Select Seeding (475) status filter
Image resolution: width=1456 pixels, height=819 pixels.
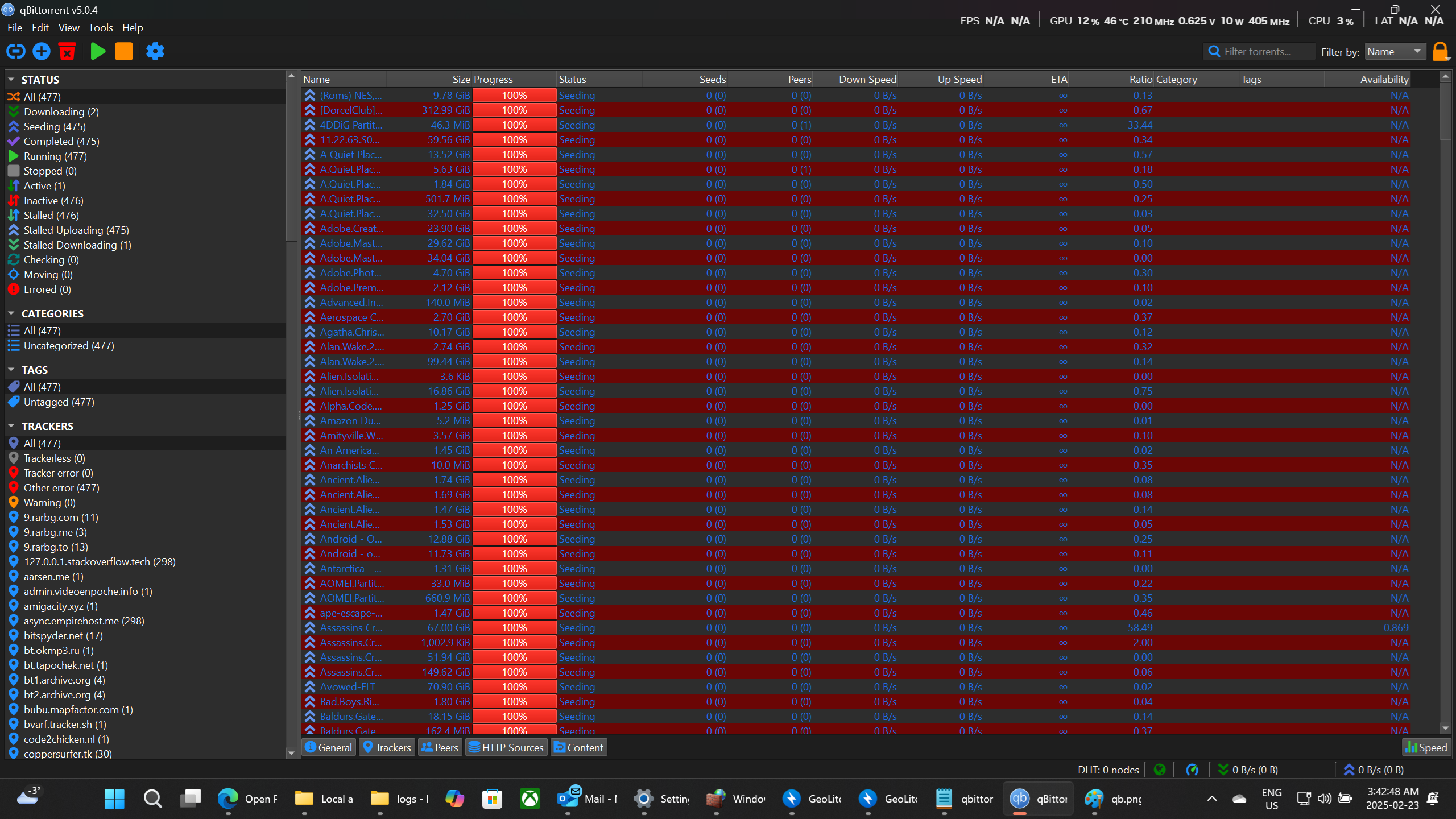click(146, 127)
